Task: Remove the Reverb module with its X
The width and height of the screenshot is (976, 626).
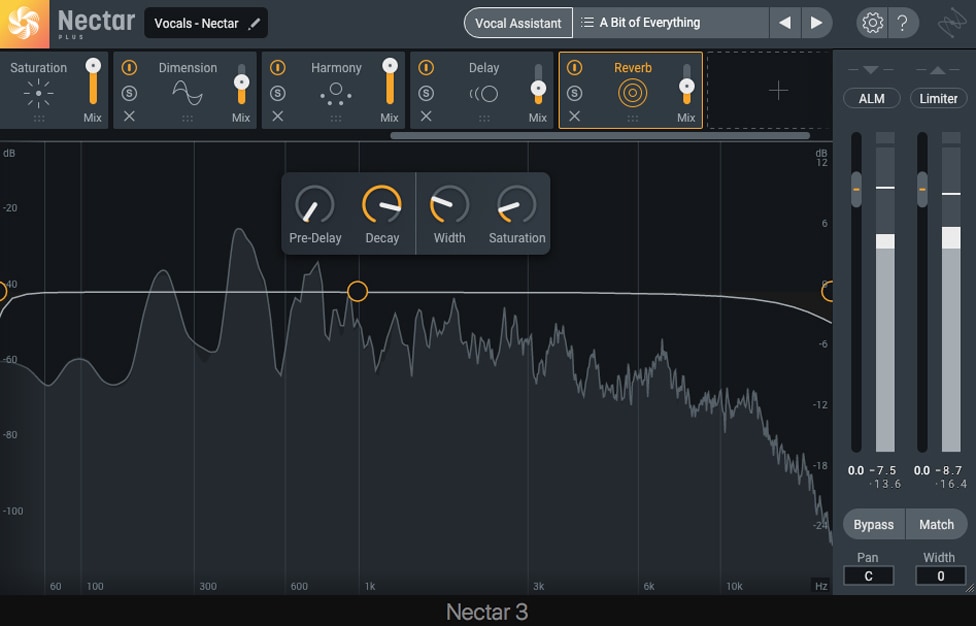Action: coord(575,116)
